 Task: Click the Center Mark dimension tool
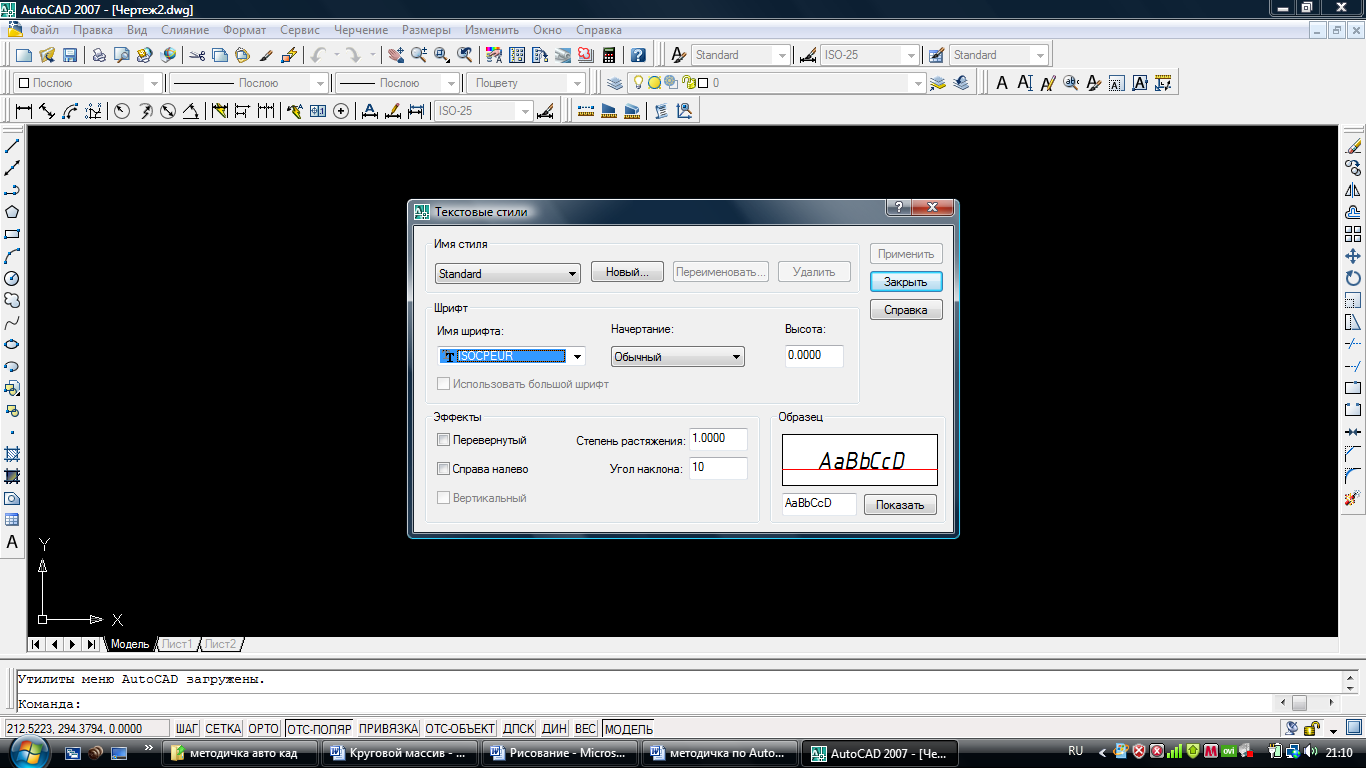point(341,111)
